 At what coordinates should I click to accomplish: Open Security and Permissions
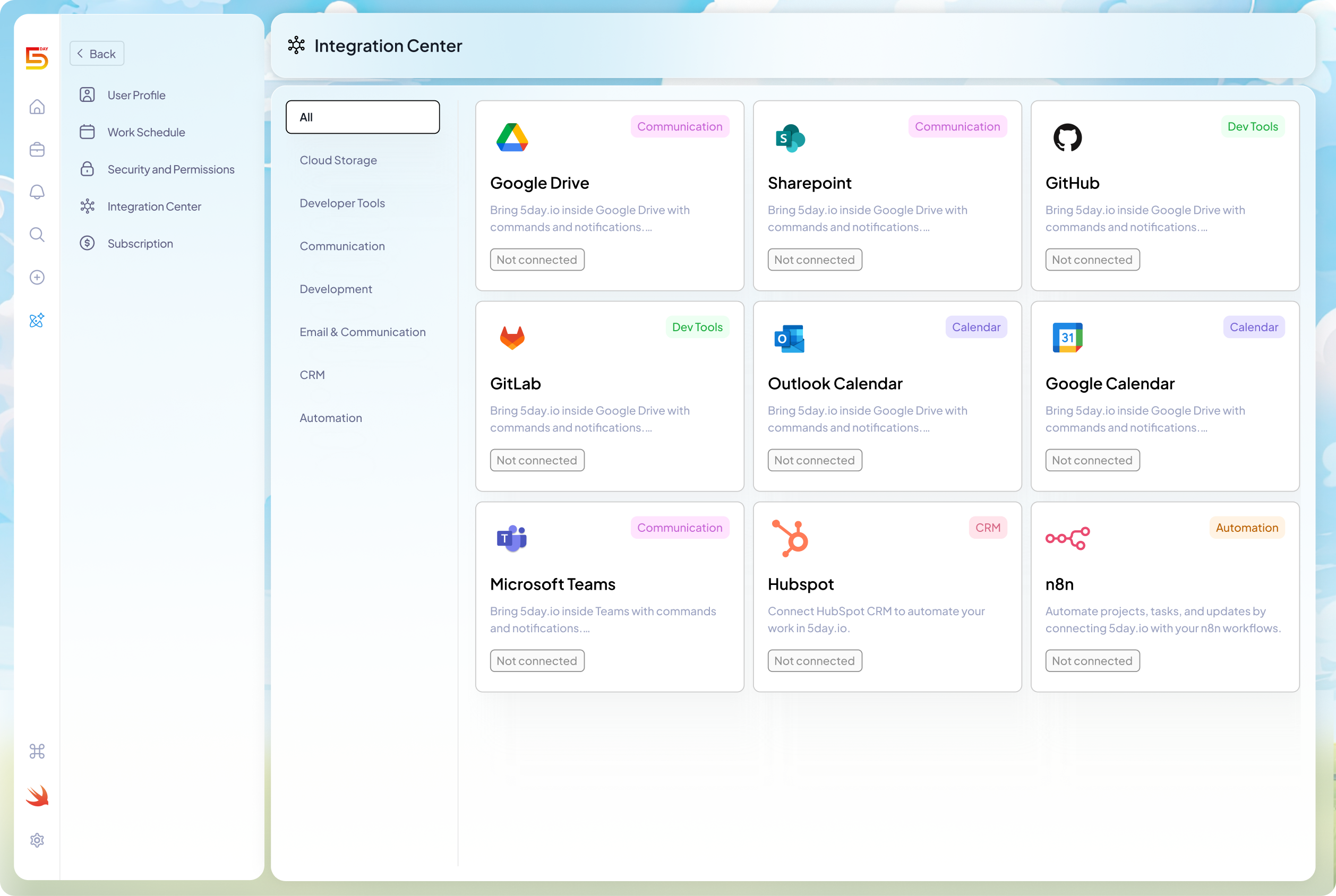(170, 169)
